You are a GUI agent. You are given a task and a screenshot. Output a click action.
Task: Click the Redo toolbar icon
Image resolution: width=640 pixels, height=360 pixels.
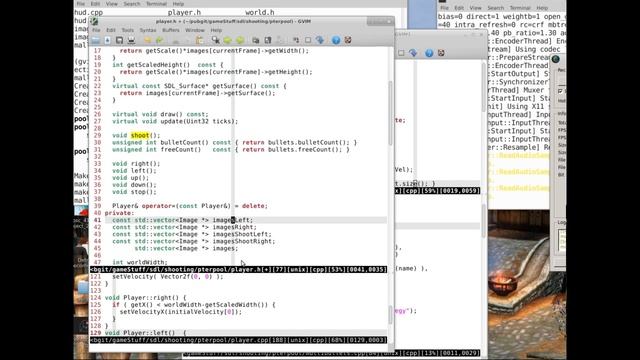160,40
